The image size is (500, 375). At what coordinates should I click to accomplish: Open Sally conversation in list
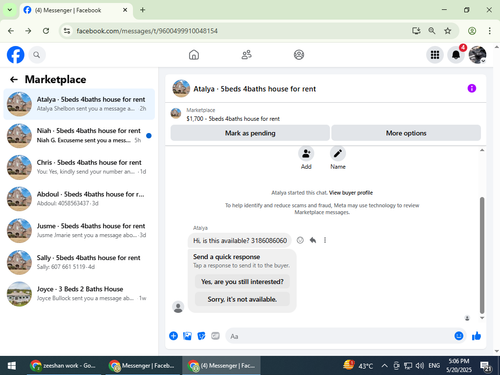(x=79, y=262)
